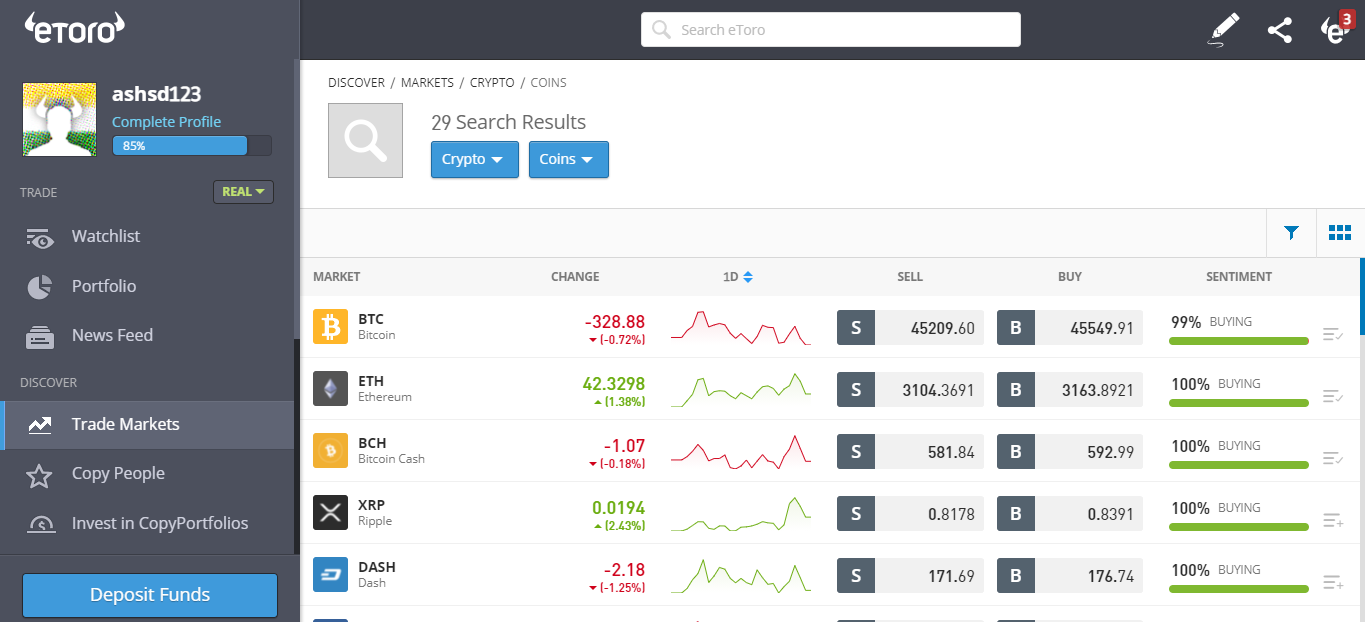Screen dimensions: 1365x622
Task: Open eToro notifications icon with badge 3
Action: click(x=1335, y=28)
